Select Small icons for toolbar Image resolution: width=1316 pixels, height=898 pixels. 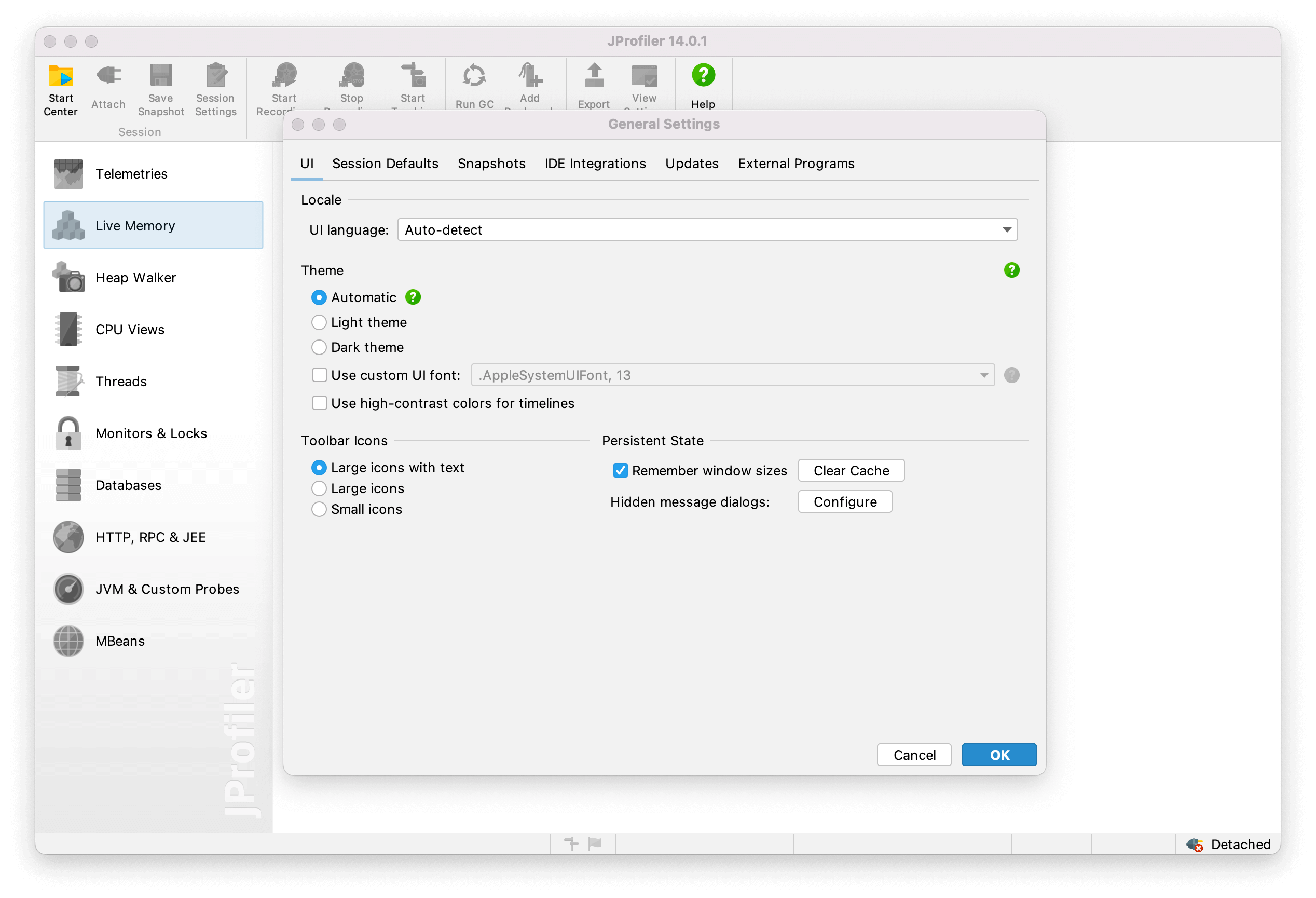tap(319, 509)
